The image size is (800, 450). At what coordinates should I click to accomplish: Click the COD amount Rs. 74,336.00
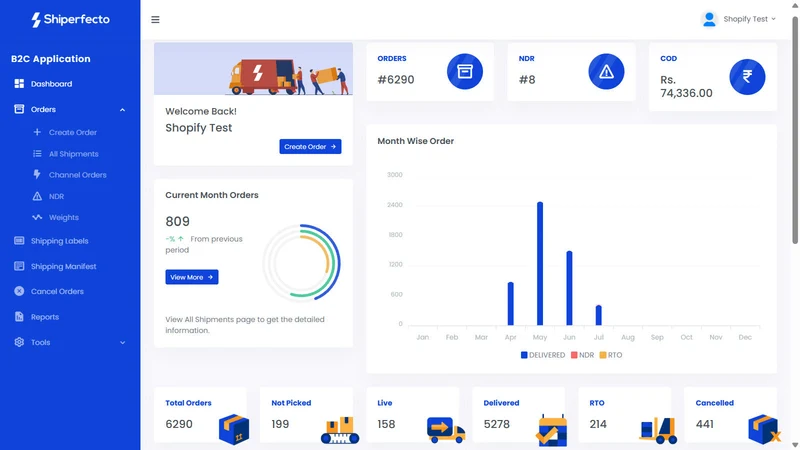click(686, 86)
